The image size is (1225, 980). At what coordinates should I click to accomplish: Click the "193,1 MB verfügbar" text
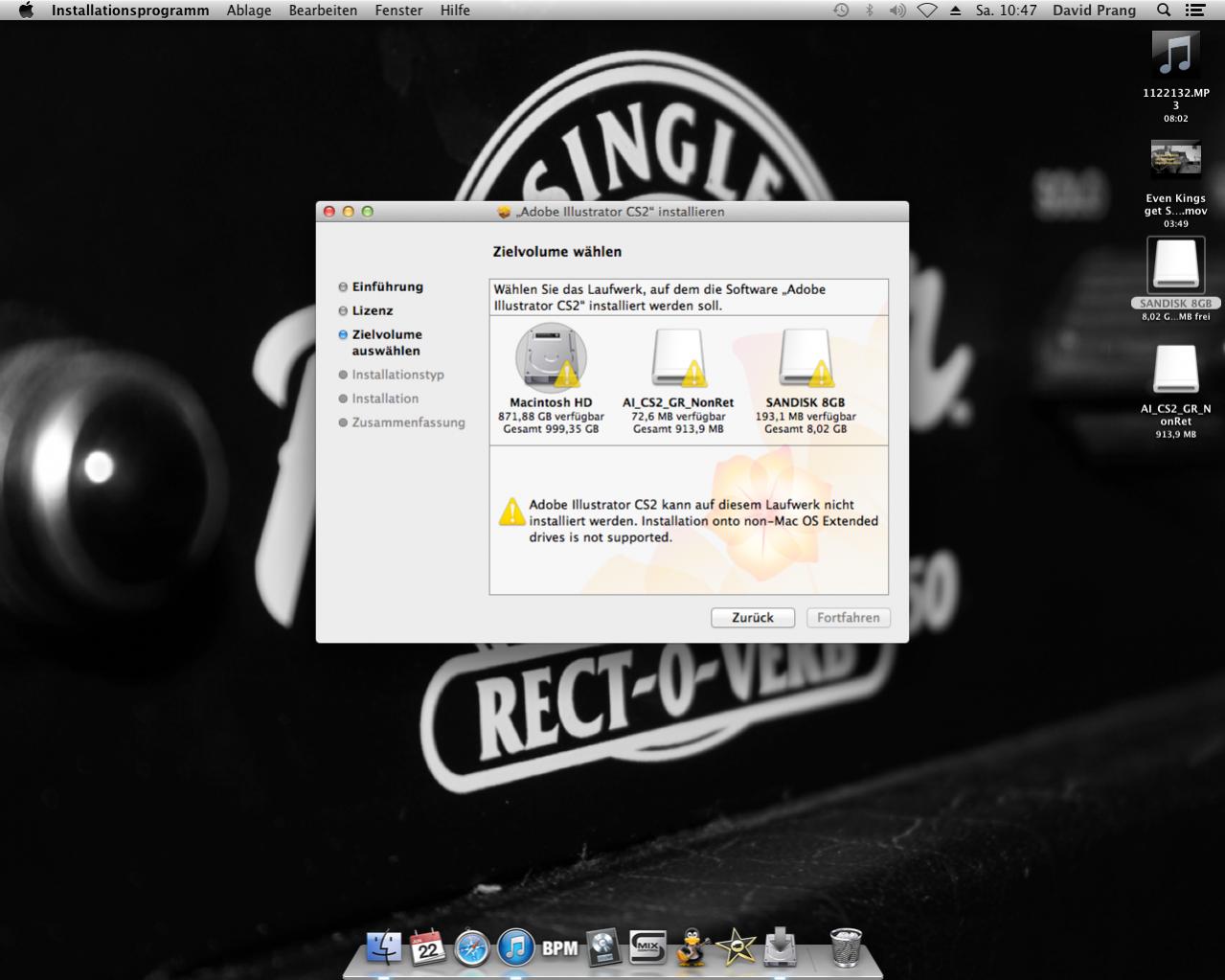[x=805, y=417]
